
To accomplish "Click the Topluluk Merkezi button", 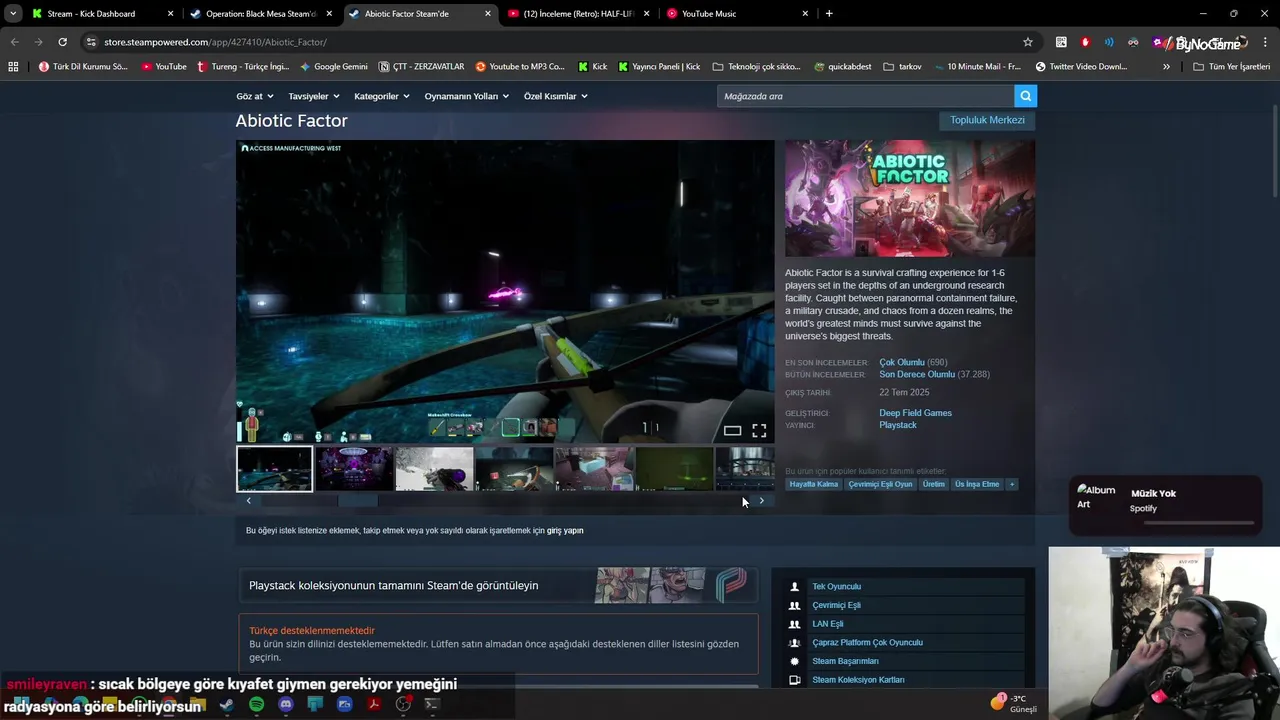I will click(987, 120).
